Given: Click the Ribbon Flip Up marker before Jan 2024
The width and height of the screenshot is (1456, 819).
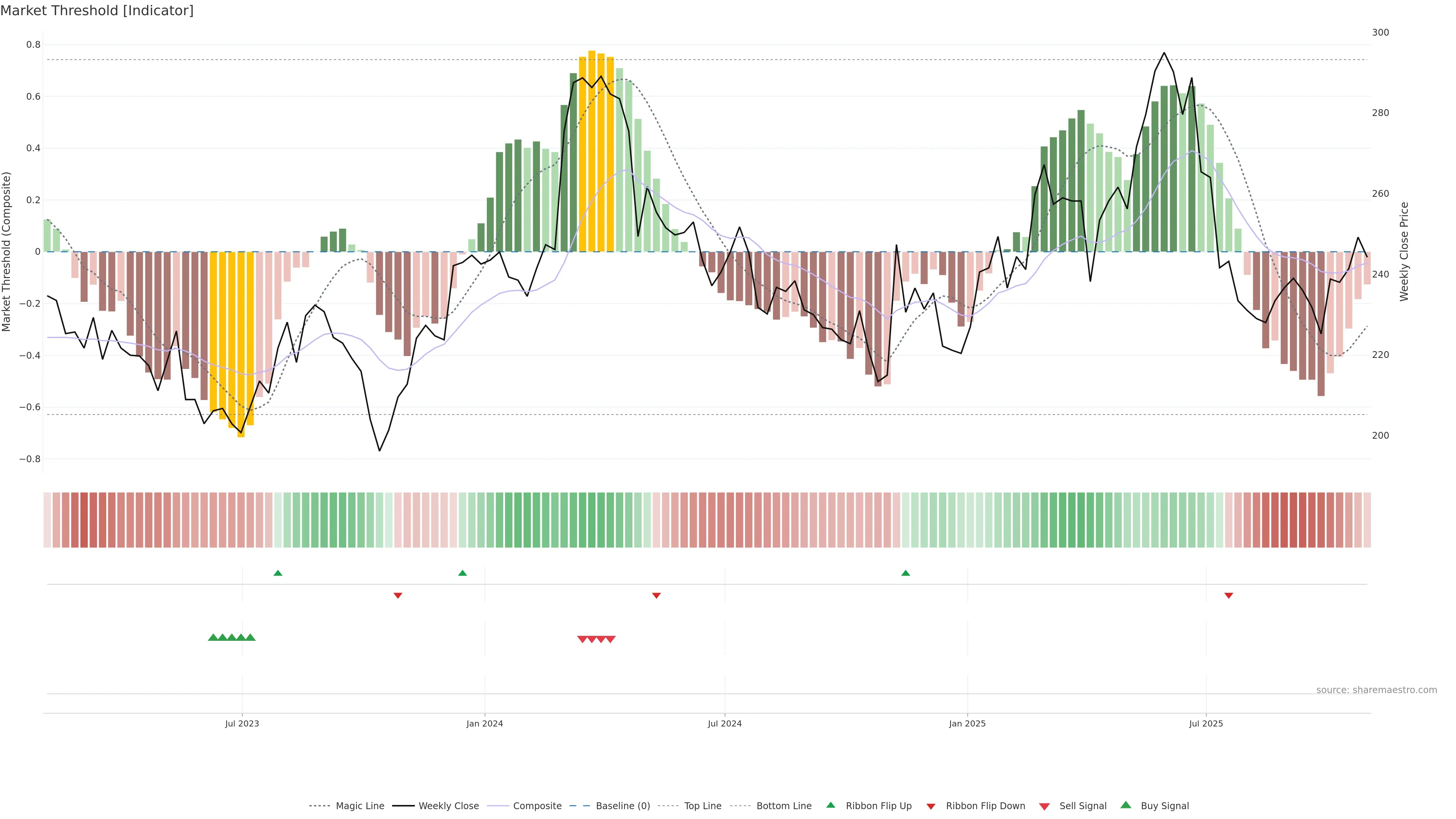Looking at the screenshot, I should click(x=462, y=573).
